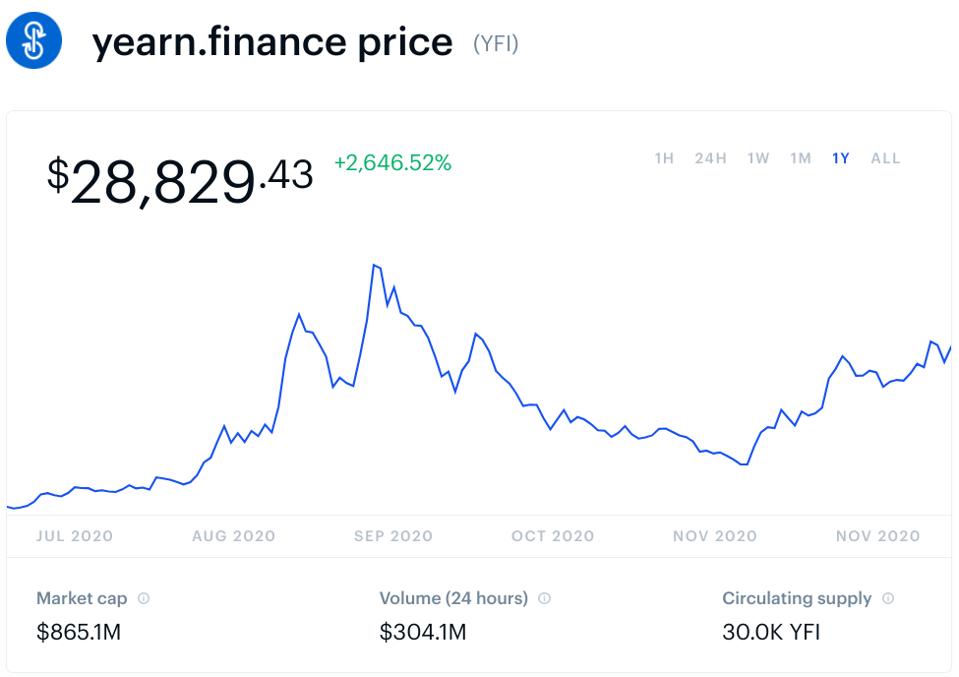Viewport: 959px width, 677px height.
Task: Open the Volume (24 hours) info tooltip icon
Action: 545,599
